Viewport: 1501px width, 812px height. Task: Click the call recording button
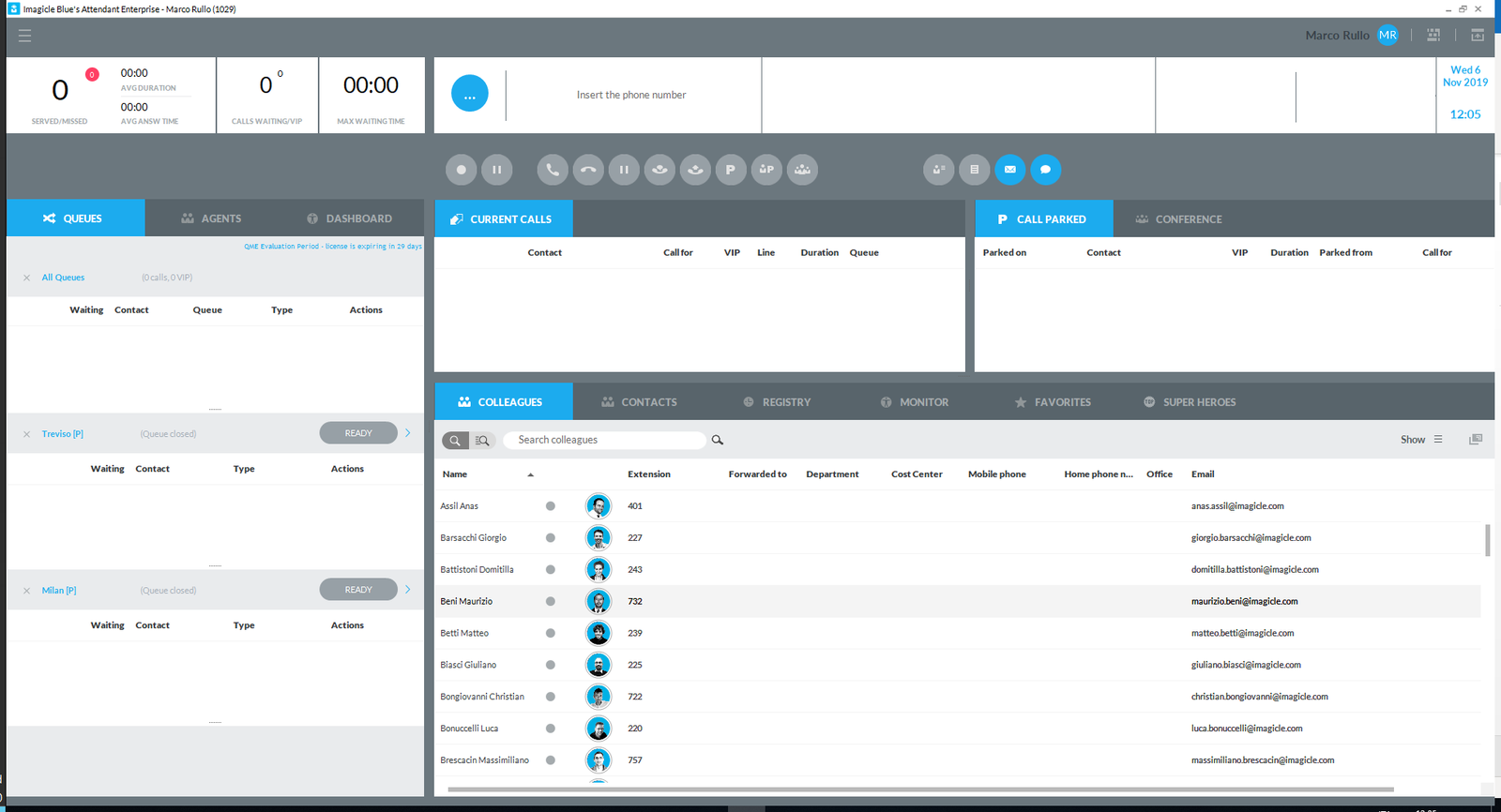pos(461,170)
